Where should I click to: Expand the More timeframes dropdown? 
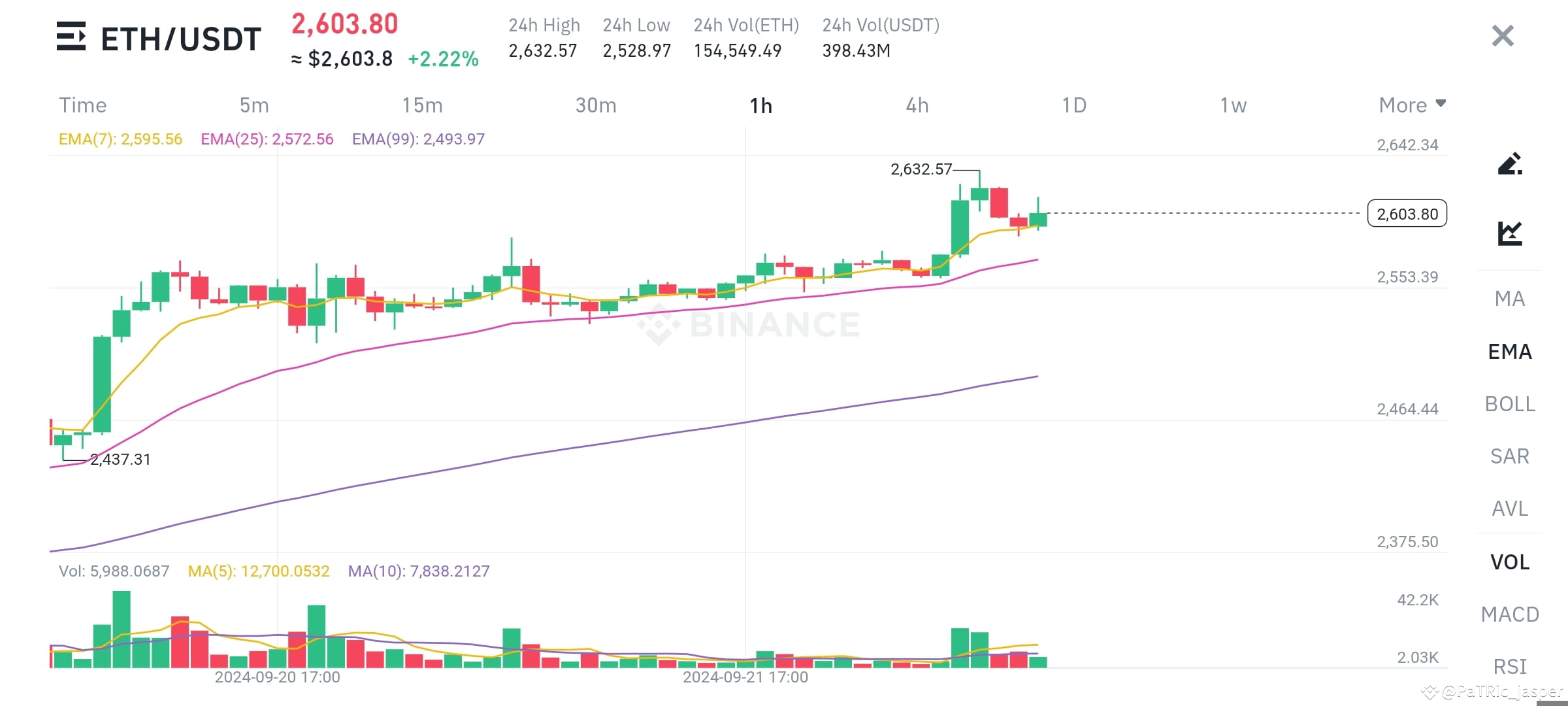point(1413,105)
